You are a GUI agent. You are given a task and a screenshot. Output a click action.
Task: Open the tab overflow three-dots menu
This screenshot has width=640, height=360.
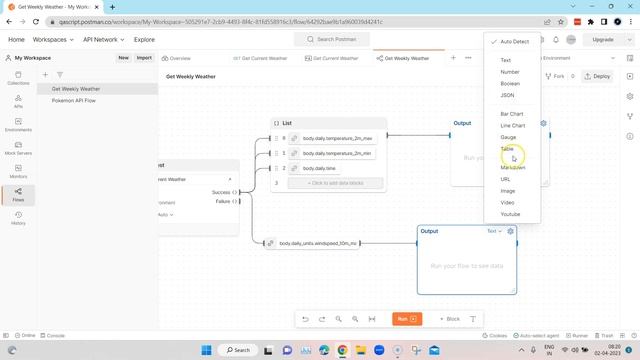pos(468,58)
